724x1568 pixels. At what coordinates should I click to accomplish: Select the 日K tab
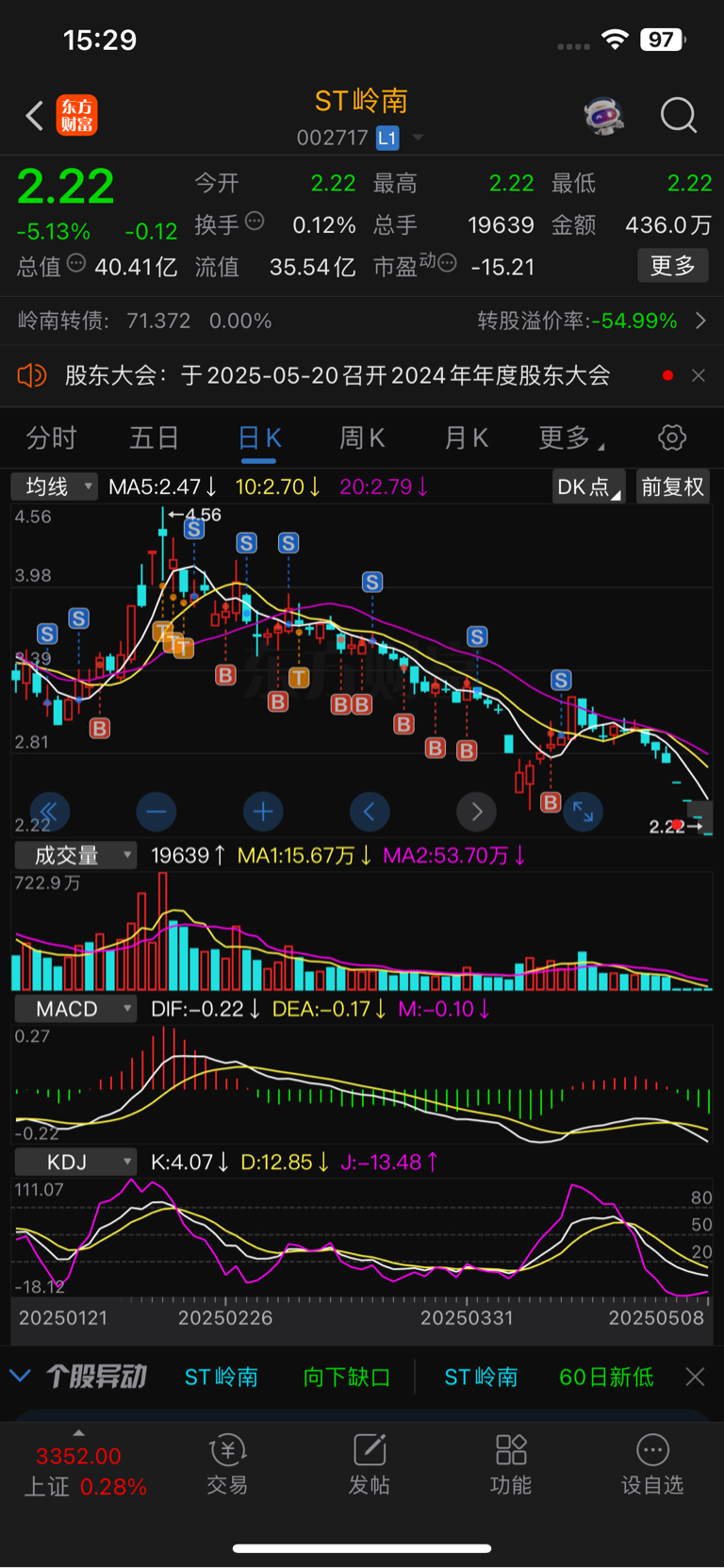pyautogui.click(x=259, y=437)
